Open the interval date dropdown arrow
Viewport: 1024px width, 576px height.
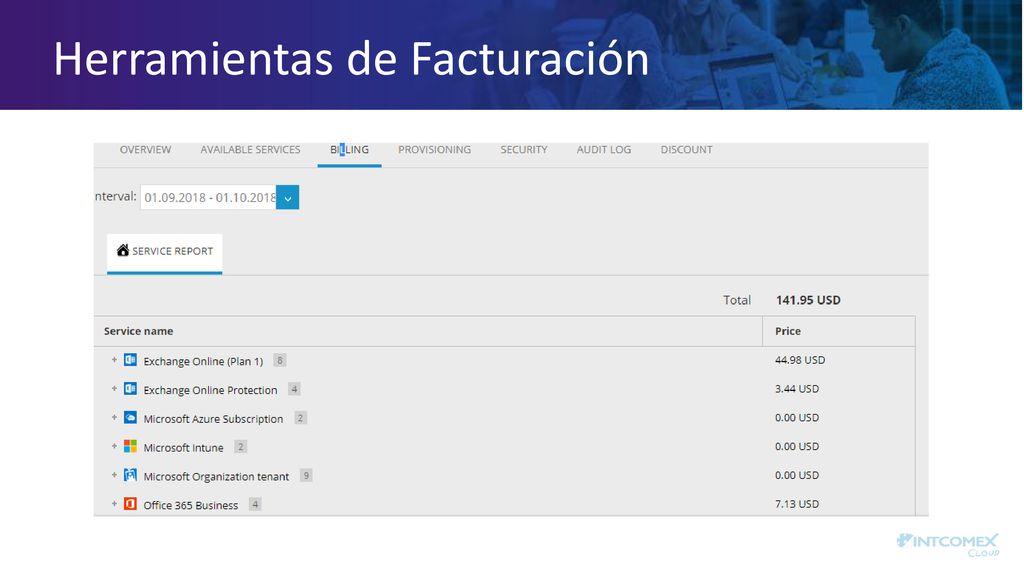[287, 198]
